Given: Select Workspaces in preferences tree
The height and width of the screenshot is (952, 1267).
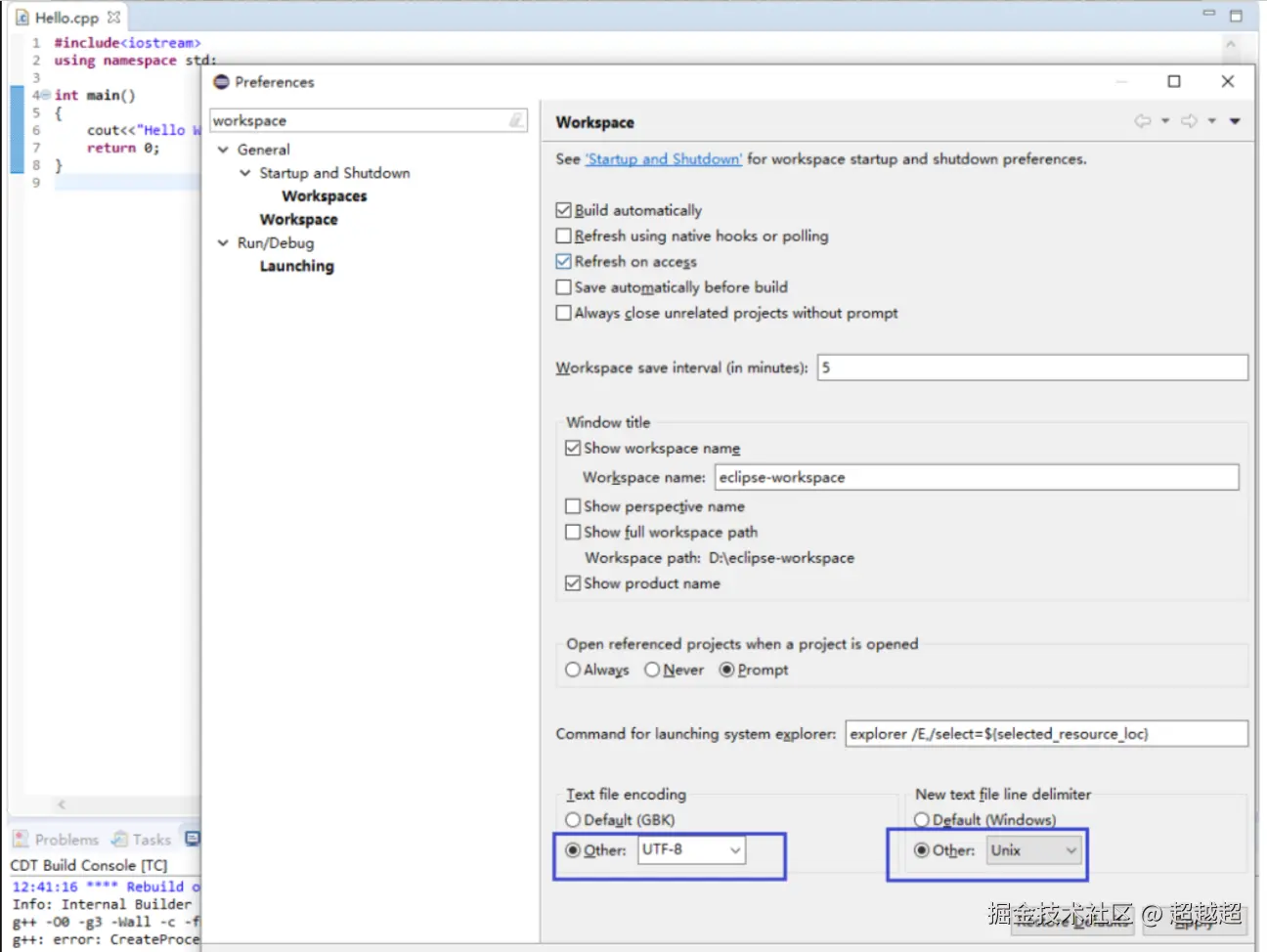Looking at the screenshot, I should click(325, 196).
